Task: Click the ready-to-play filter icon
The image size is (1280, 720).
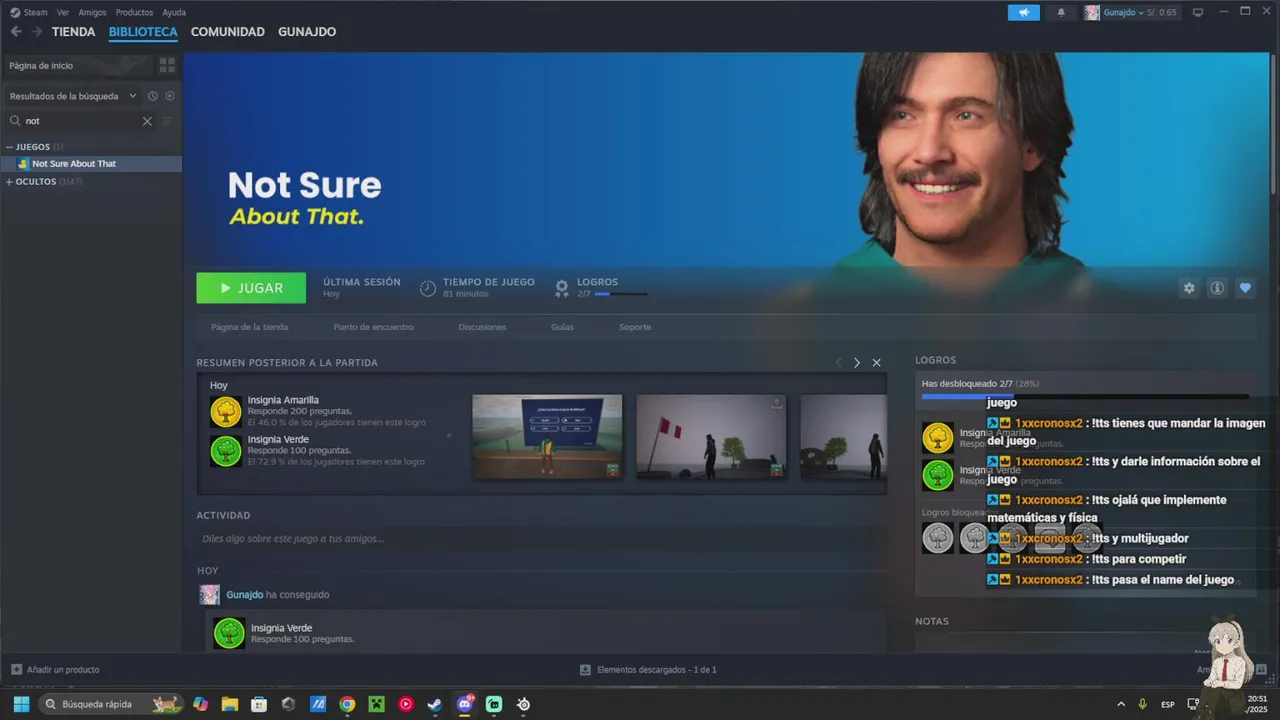Action: [170, 96]
